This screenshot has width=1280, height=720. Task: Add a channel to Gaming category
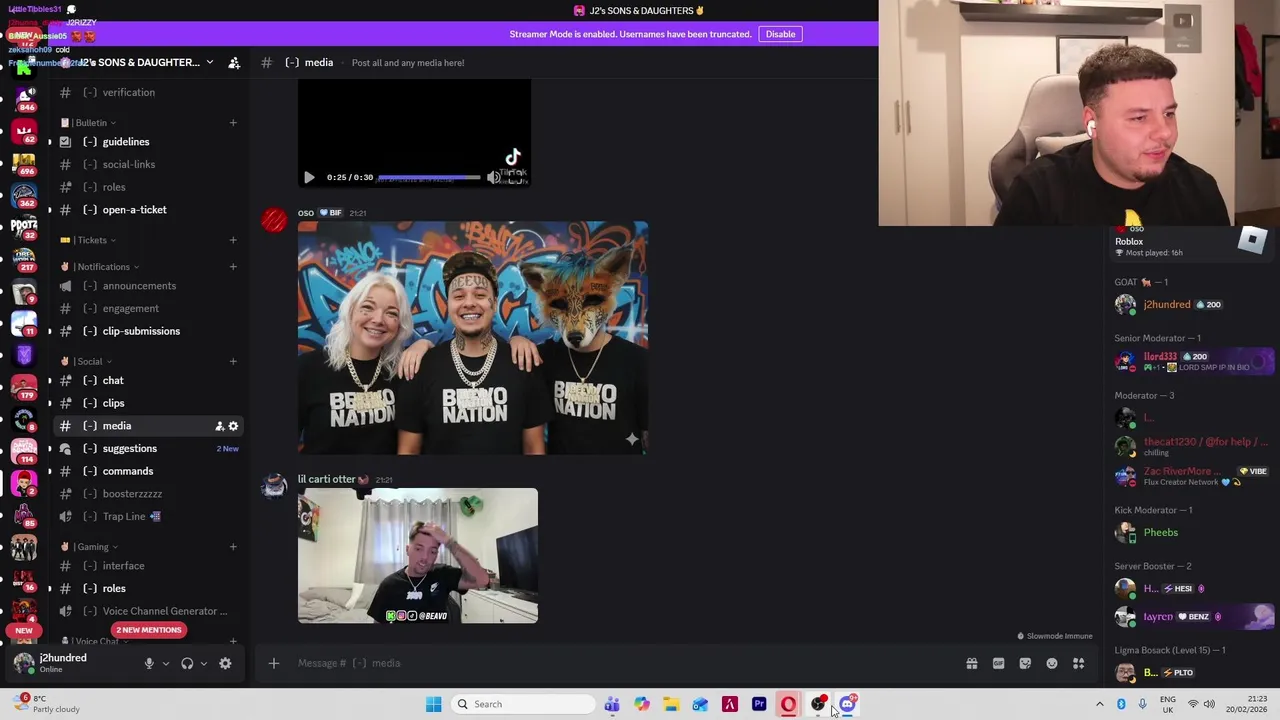[233, 547]
